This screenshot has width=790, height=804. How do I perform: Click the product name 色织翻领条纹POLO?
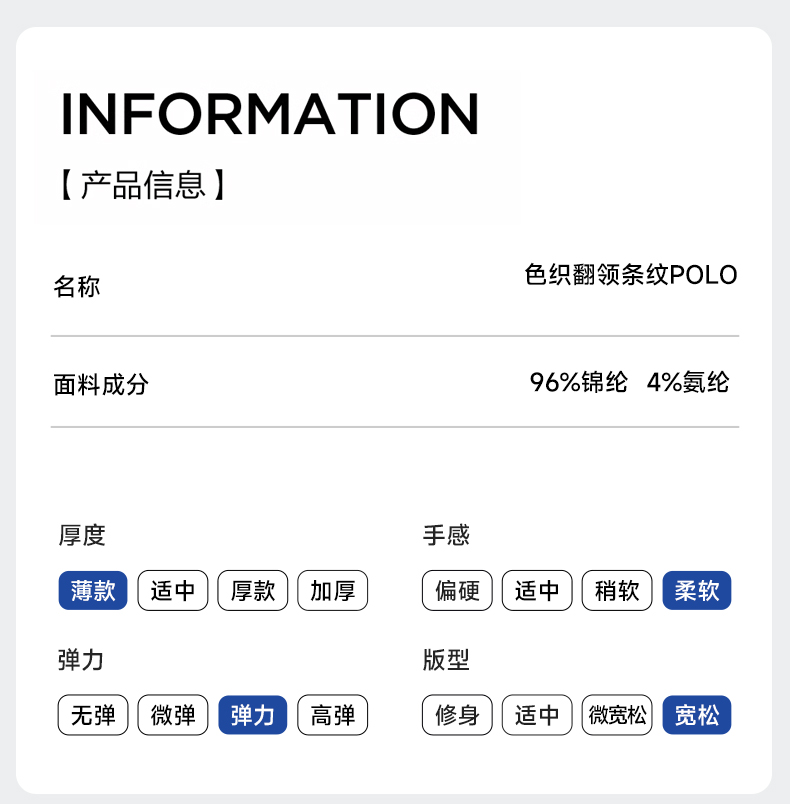pyautogui.click(x=631, y=275)
